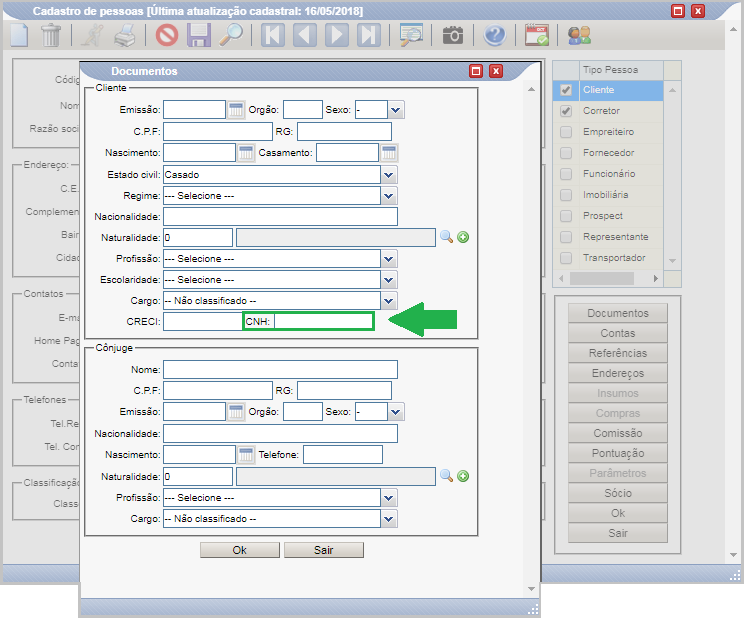
Task: Click the trash can delete icon
Action: [51, 35]
